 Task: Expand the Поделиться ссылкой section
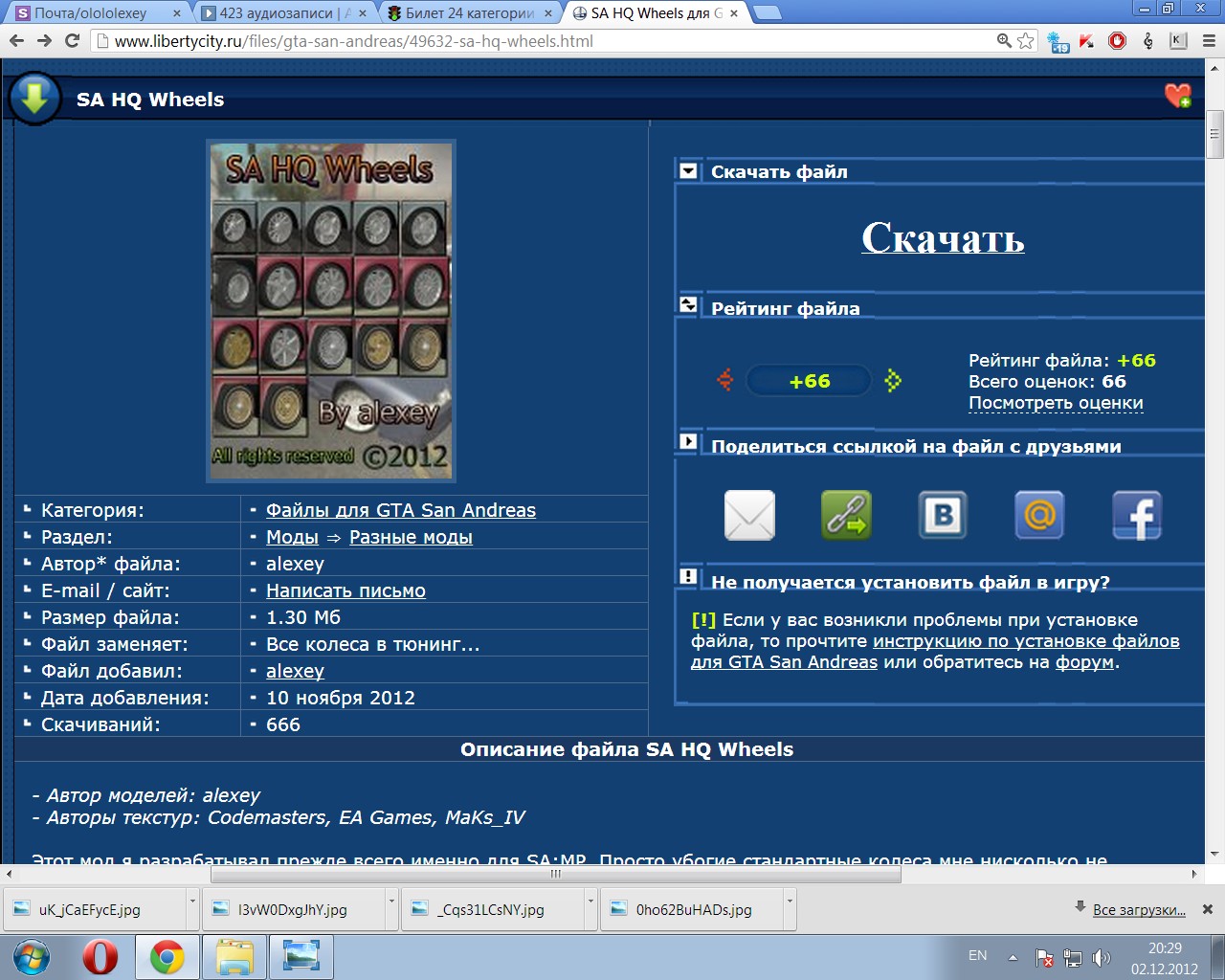(x=688, y=441)
